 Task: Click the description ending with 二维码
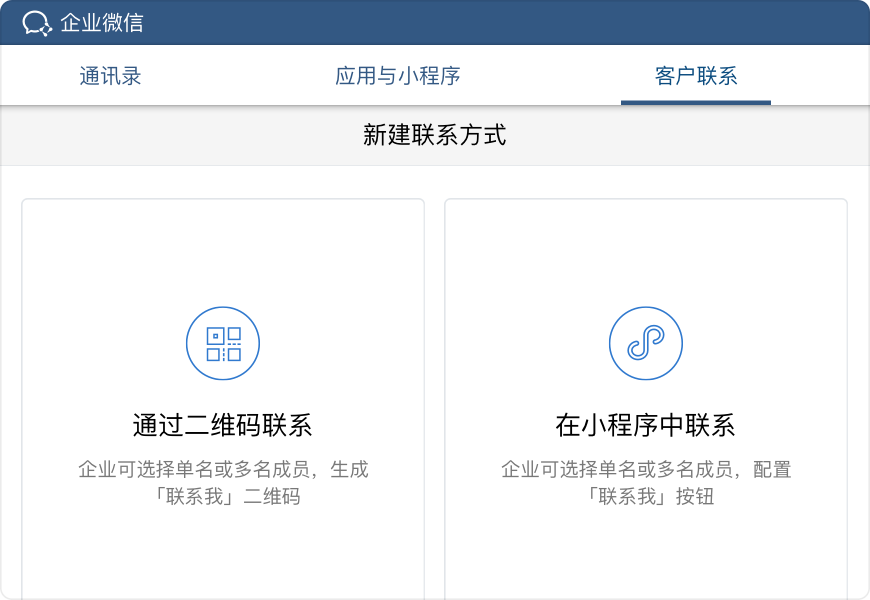click(223, 483)
